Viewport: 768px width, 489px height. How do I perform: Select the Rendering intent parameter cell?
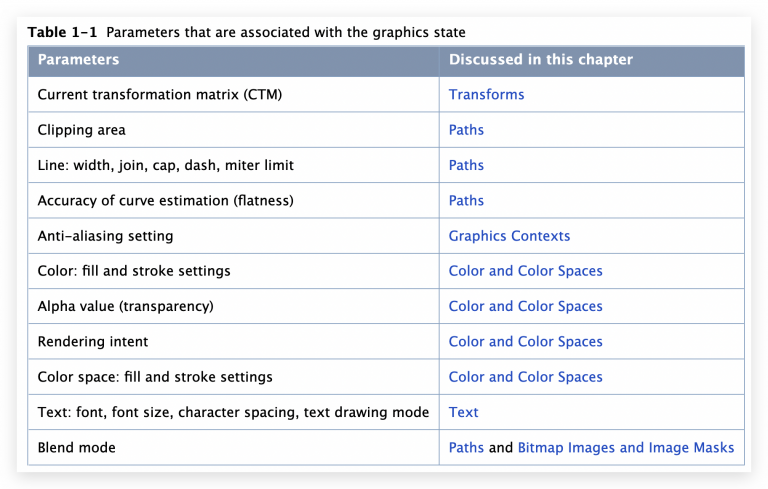pyautogui.click(x=234, y=342)
